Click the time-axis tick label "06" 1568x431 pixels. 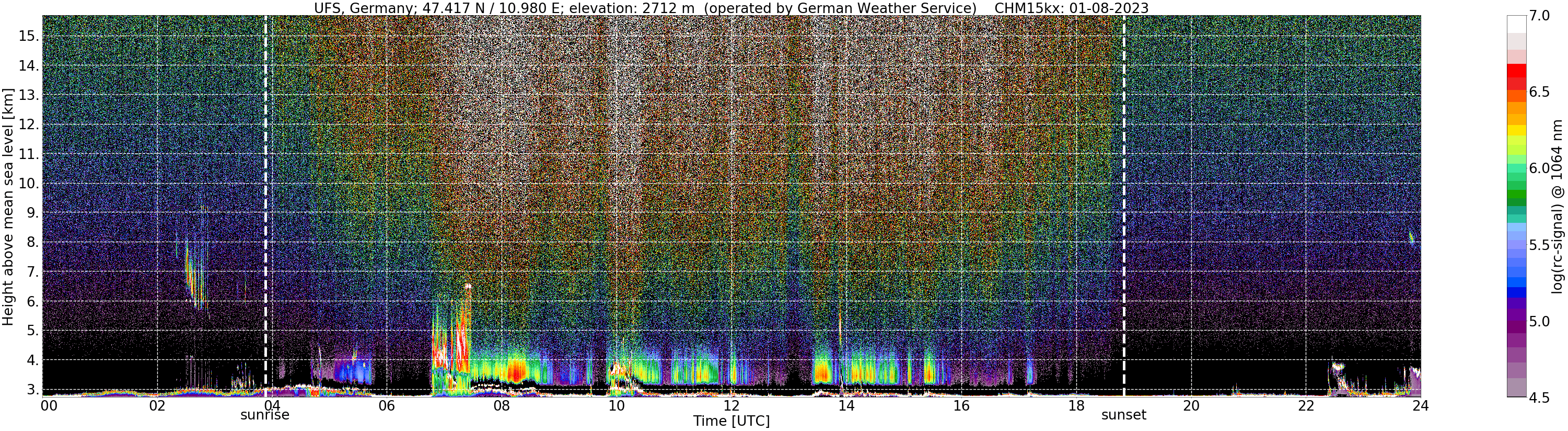click(x=387, y=405)
